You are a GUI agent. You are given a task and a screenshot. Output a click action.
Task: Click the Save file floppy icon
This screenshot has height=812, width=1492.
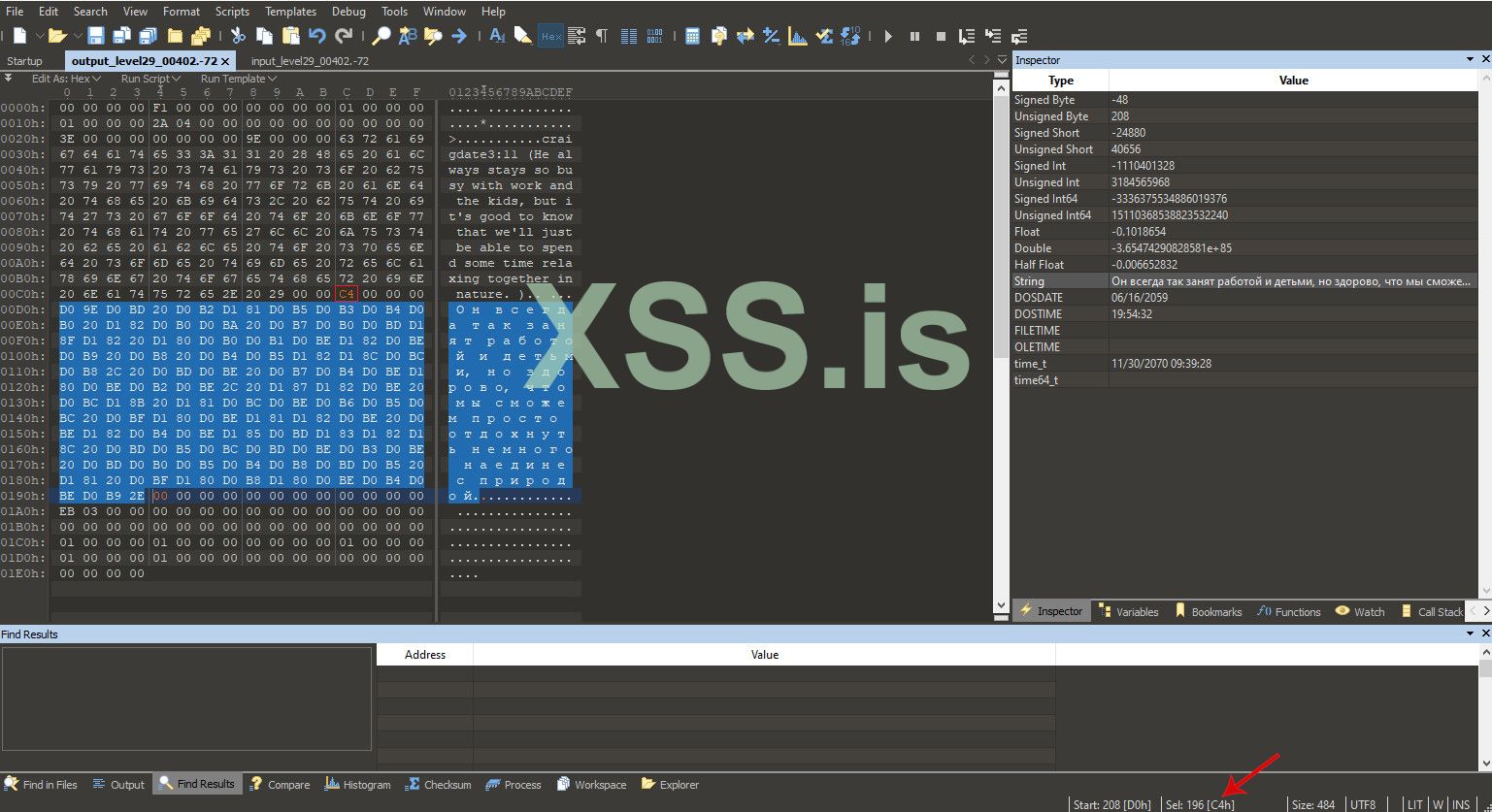96,36
